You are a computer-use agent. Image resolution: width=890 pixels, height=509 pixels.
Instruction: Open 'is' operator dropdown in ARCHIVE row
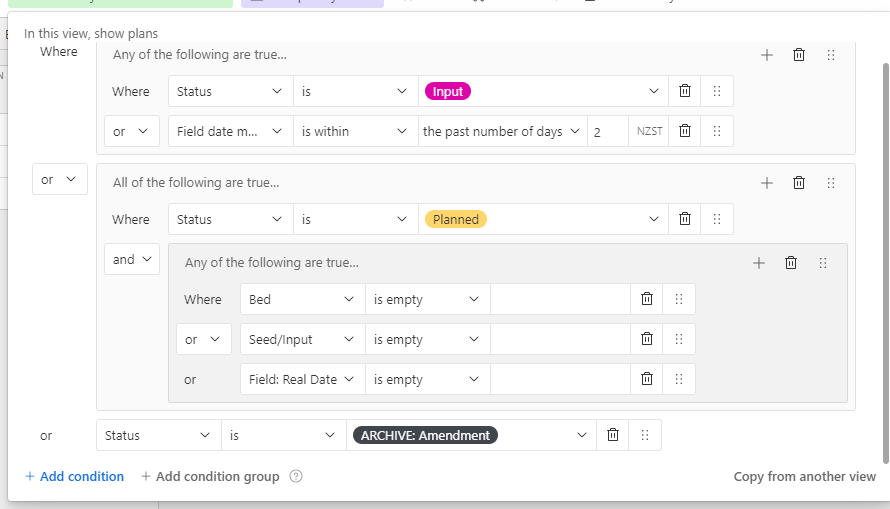[283, 435]
